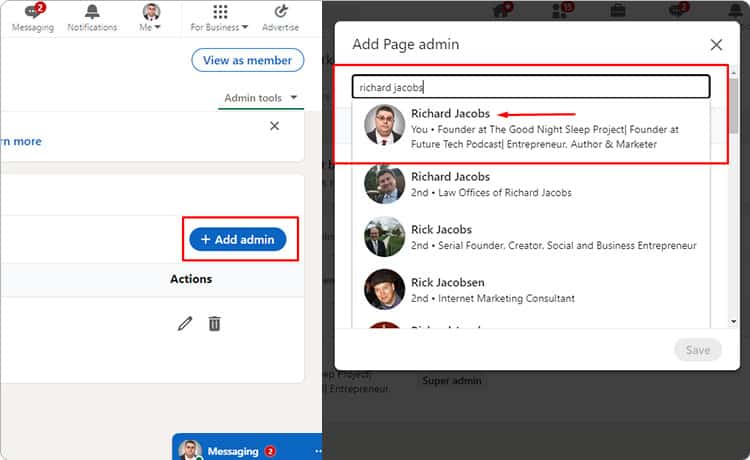
Task: Click the dimmed Home icon in background
Action: pyautogui.click(x=501, y=10)
